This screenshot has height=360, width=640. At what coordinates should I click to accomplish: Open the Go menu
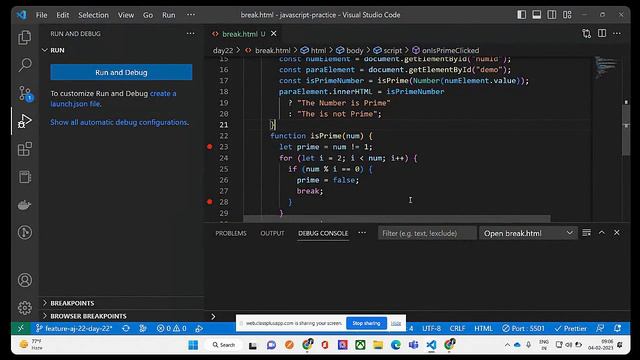click(148, 15)
